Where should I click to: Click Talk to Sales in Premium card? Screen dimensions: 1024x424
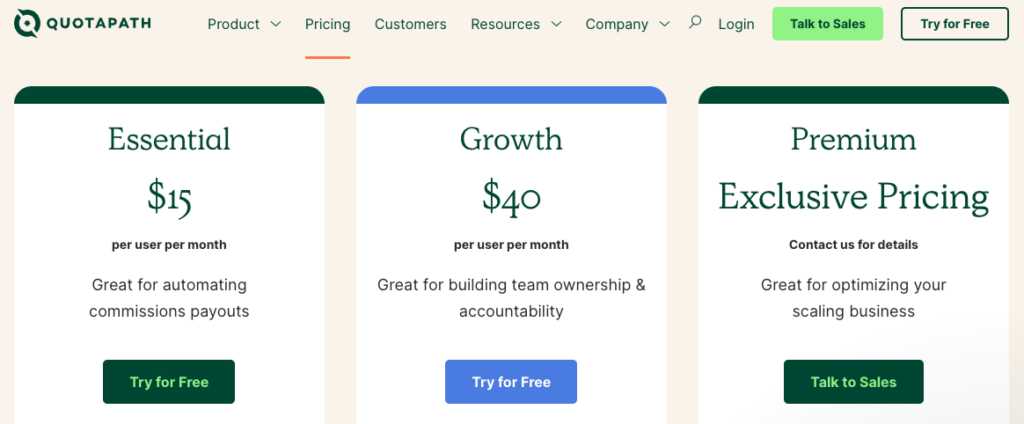pos(854,382)
